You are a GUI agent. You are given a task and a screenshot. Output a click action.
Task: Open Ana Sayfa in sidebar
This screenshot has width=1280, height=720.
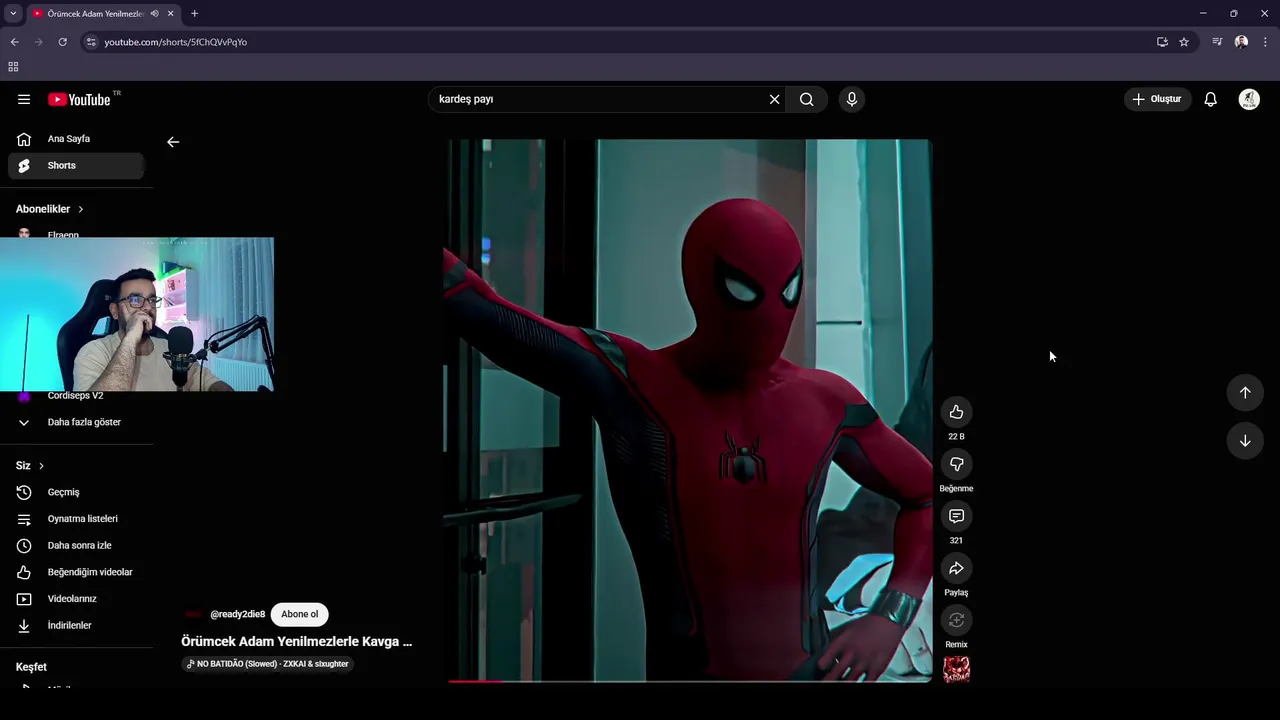pos(76,139)
